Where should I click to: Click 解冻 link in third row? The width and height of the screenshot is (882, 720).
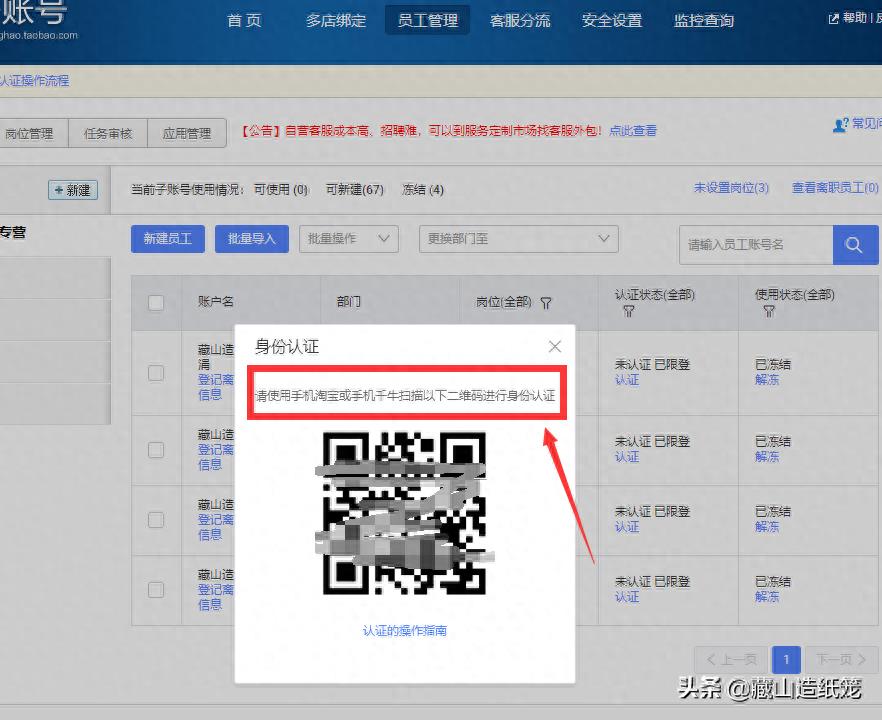tap(767, 526)
